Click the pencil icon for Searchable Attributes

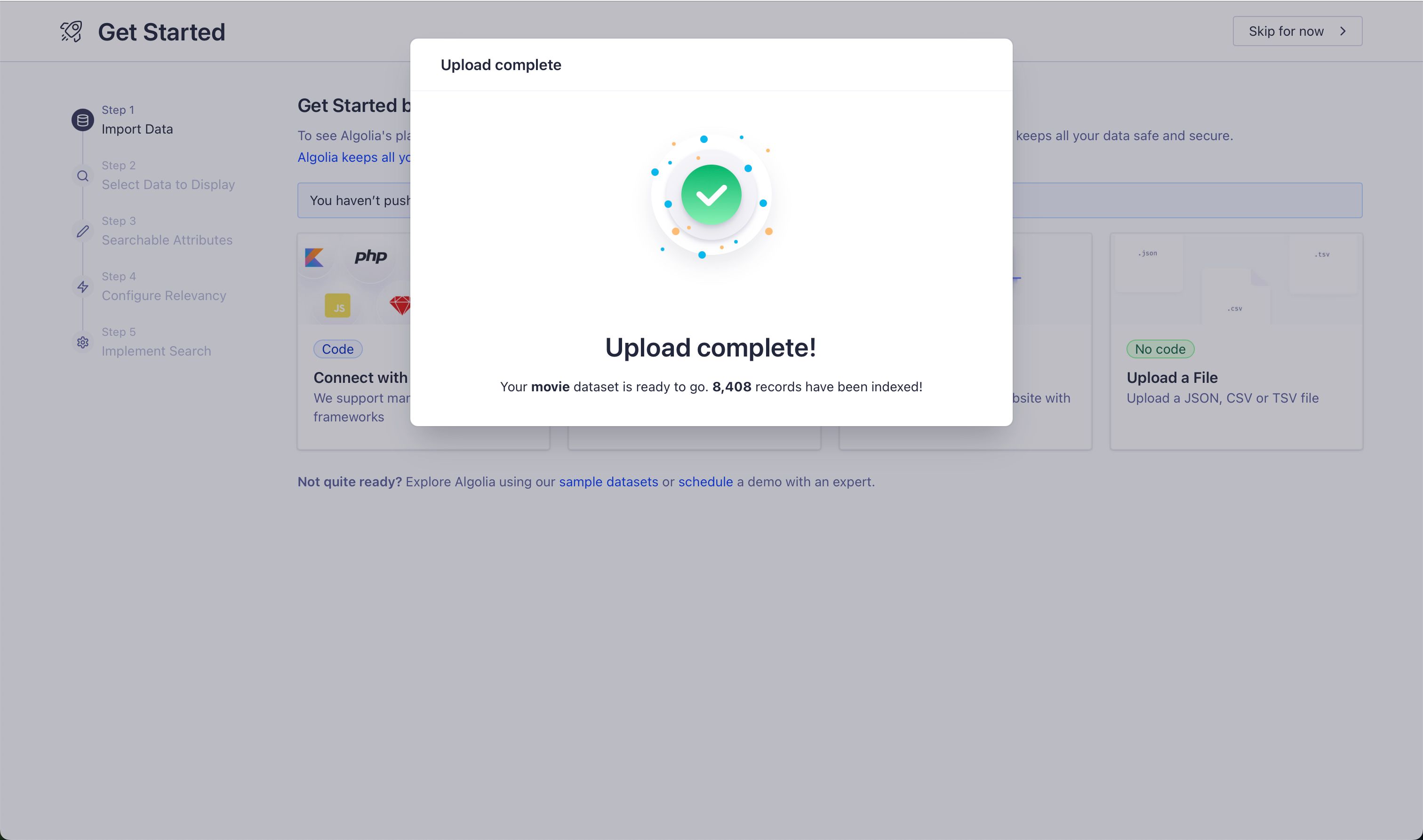tap(83, 231)
